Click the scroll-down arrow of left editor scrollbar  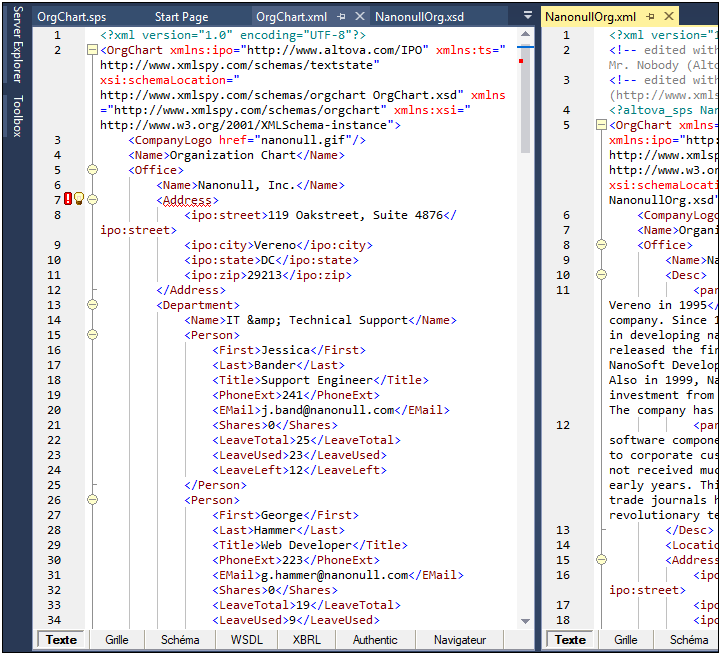pos(526,621)
